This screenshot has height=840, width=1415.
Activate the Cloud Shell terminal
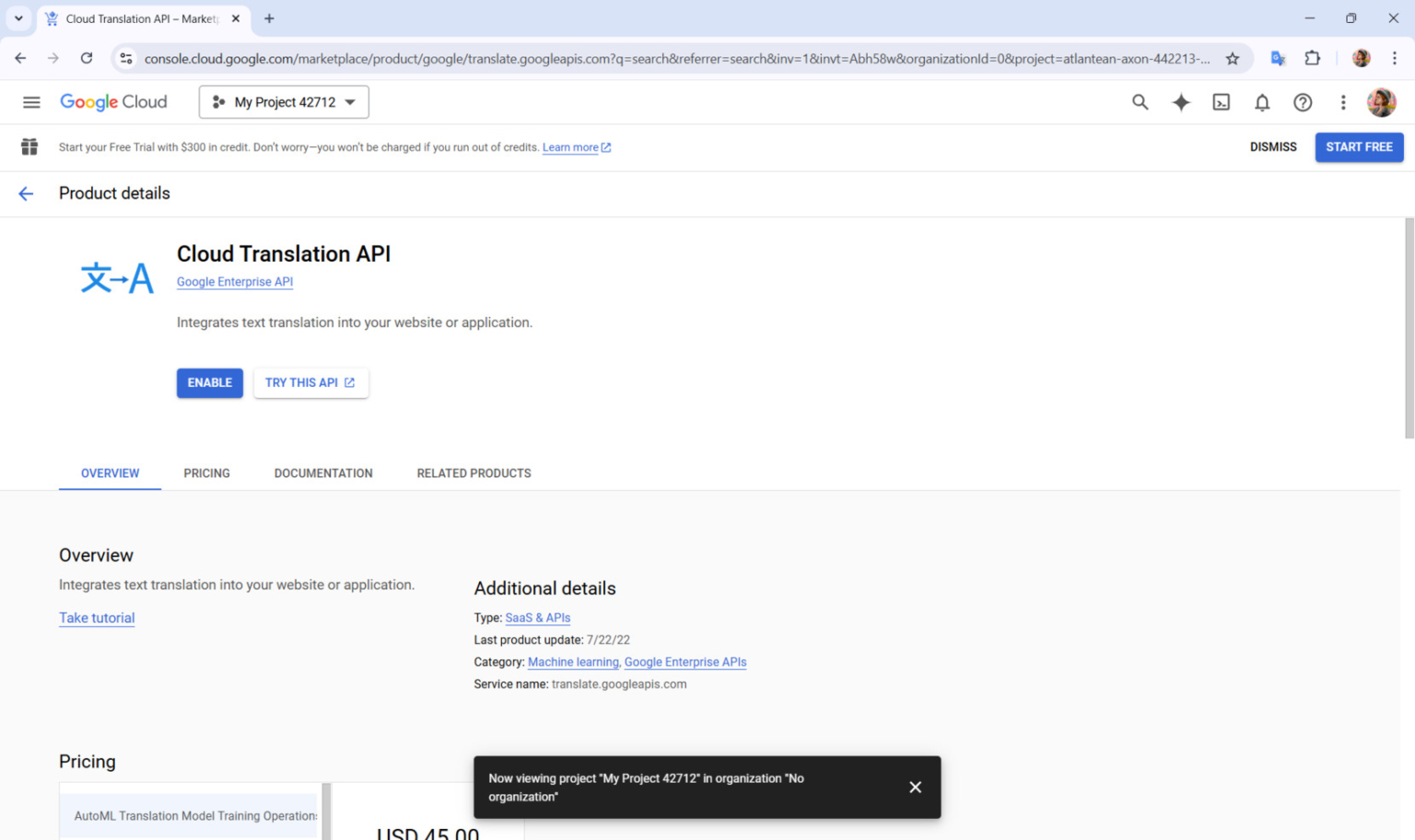(x=1221, y=102)
